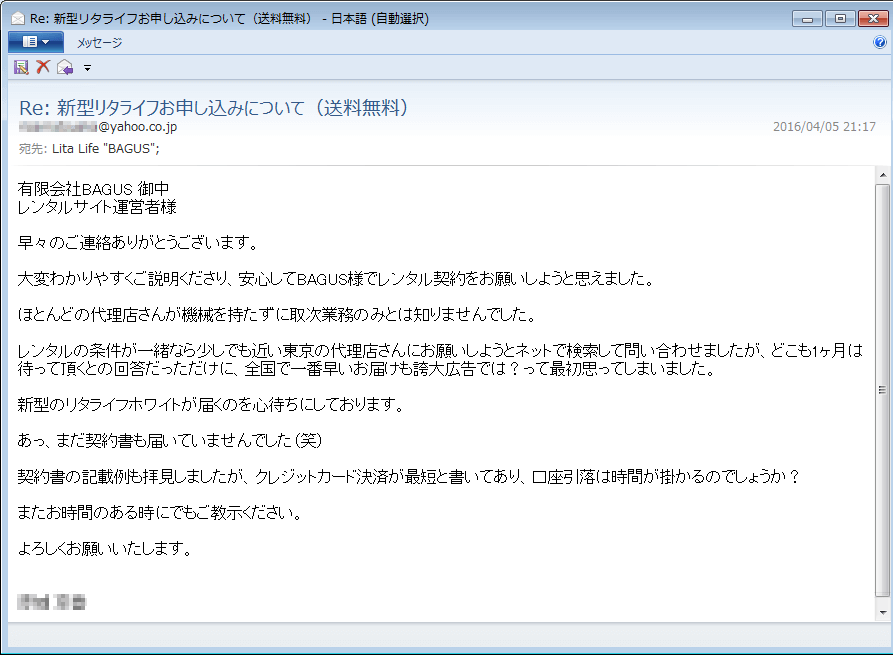Click the line あっ、まだ契約書も届いていませんでした(笑)
Screen dimensions: 893x655
click(x=170, y=440)
